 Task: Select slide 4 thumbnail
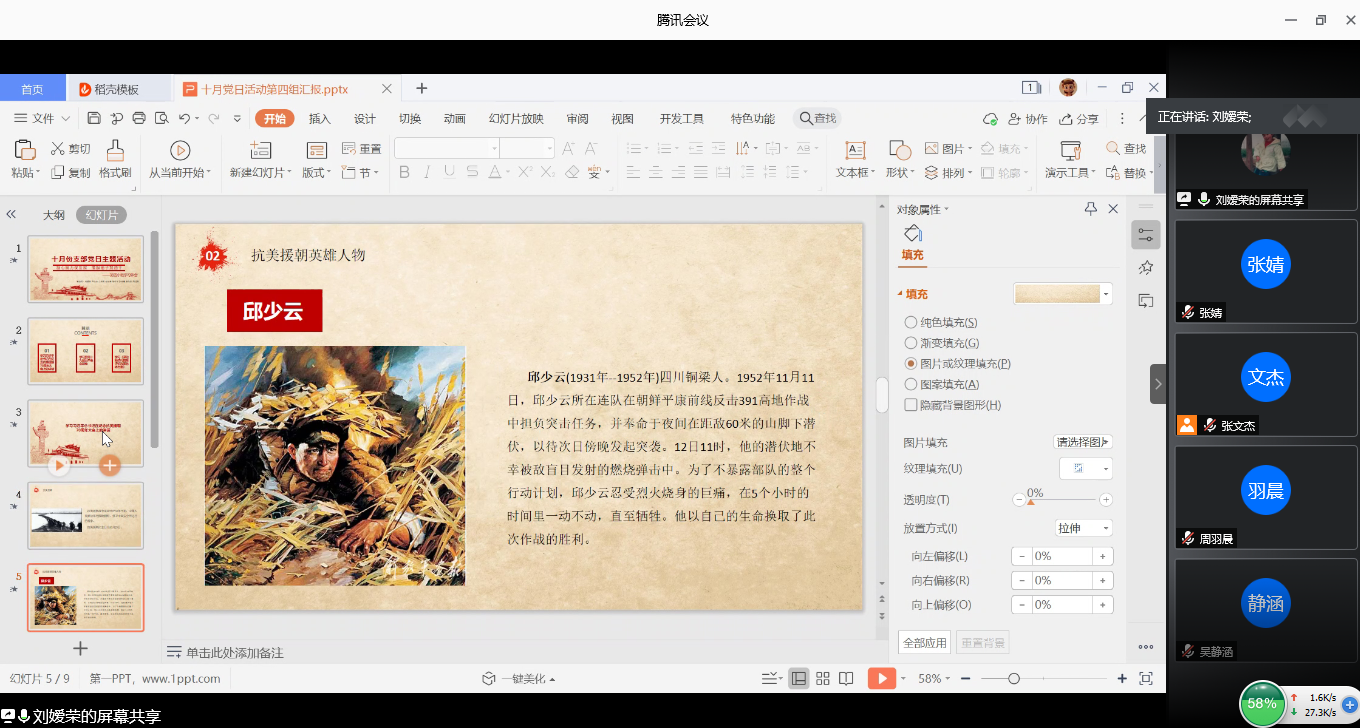click(85, 515)
